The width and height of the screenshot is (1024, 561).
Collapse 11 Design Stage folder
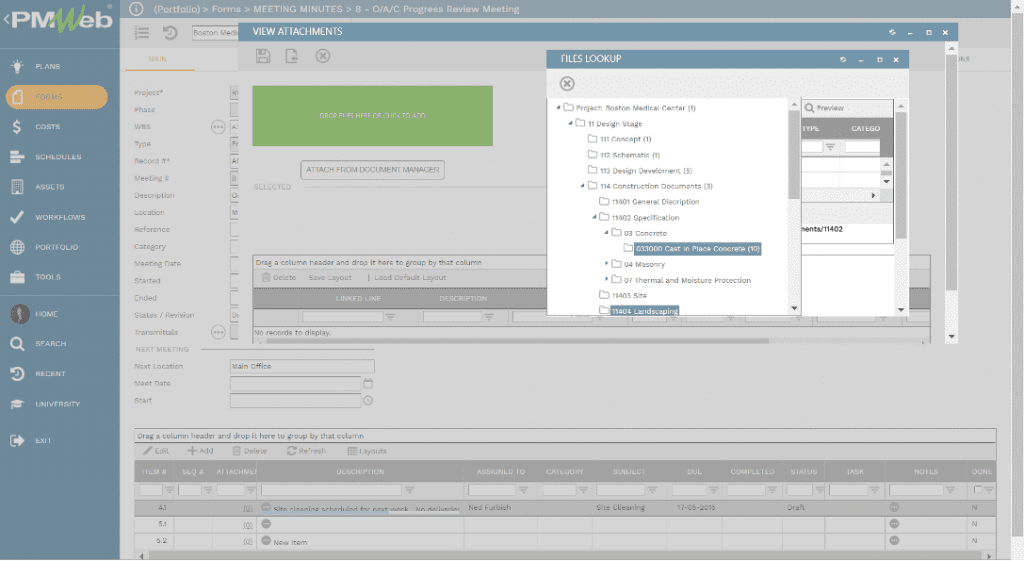click(x=570, y=123)
